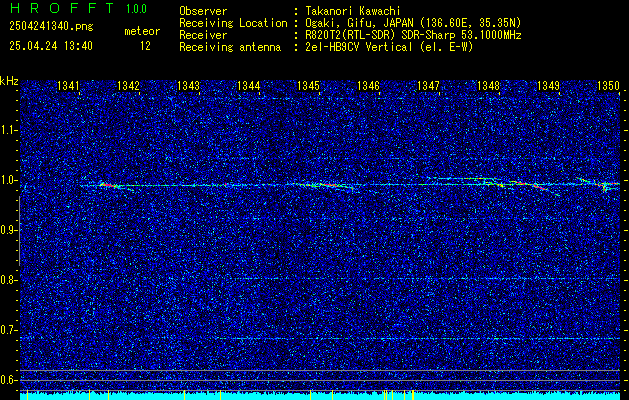Click the 1.1 frequency axis label
629x400 pixels.
pos(9,130)
